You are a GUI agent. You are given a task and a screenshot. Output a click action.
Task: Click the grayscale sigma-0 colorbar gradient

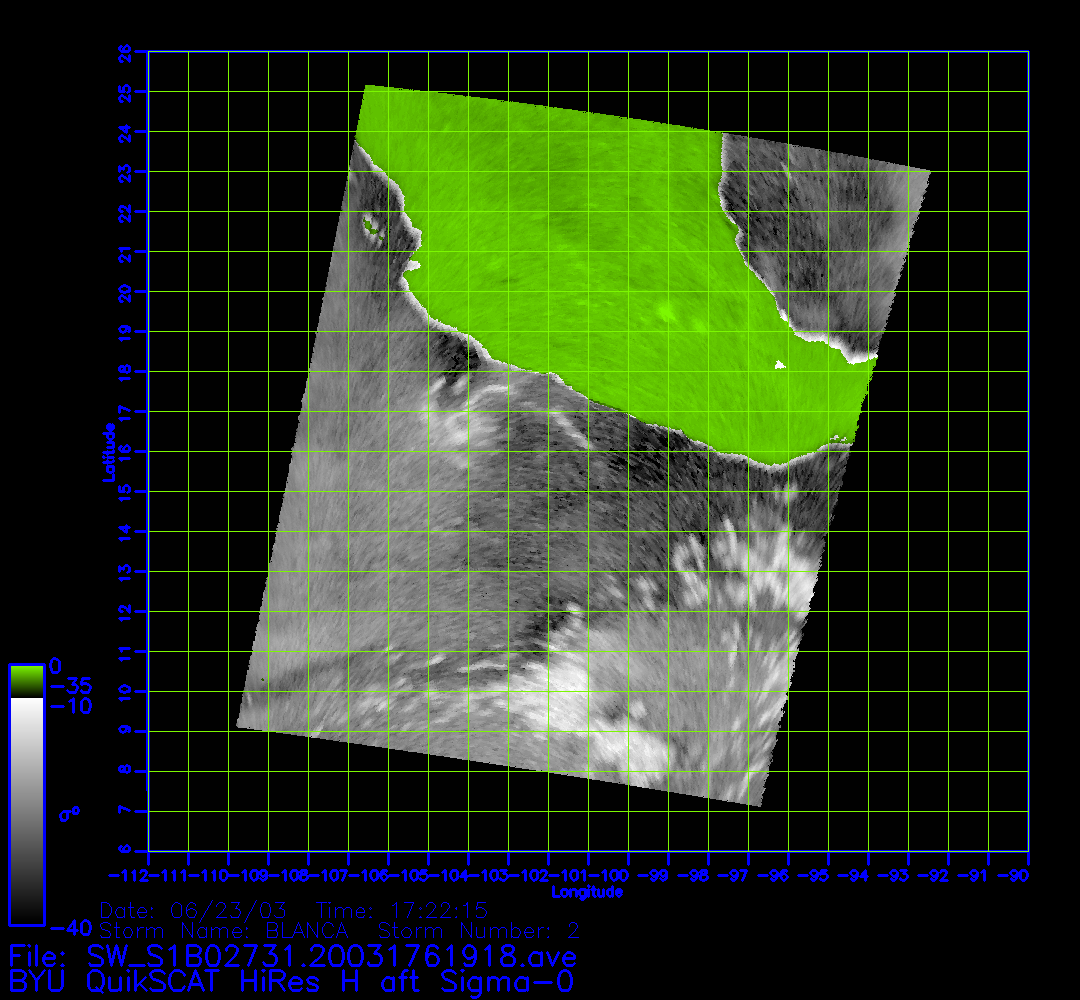(26, 810)
